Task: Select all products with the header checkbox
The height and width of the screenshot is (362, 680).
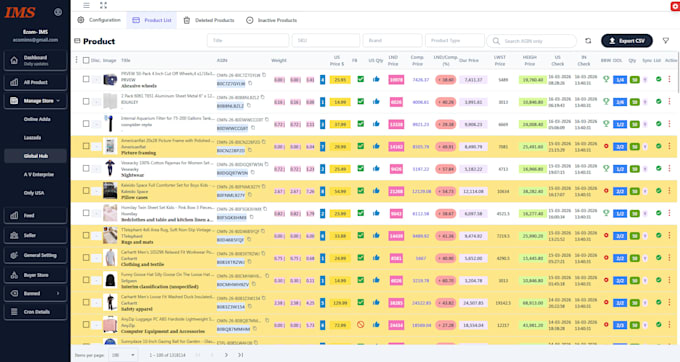Action: [86, 60]
